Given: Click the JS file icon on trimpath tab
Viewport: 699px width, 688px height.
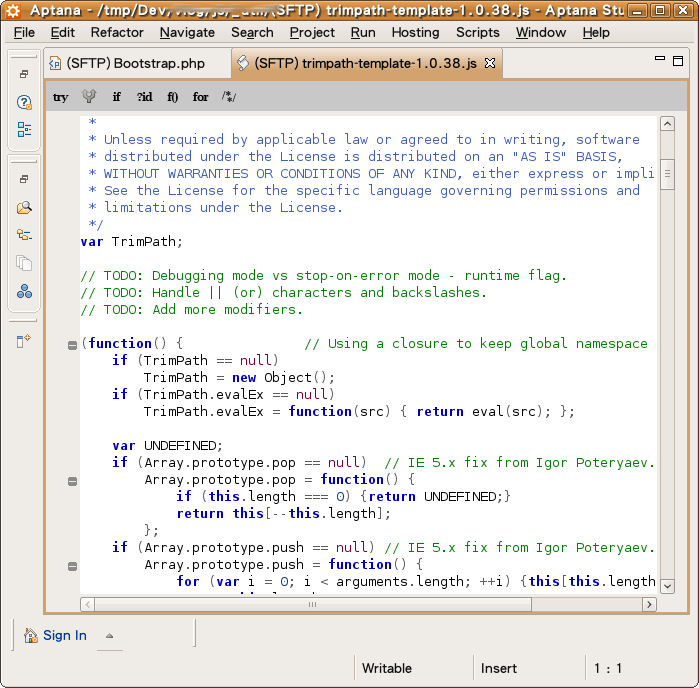Looking at the screenshot, I should click(243, 63).
